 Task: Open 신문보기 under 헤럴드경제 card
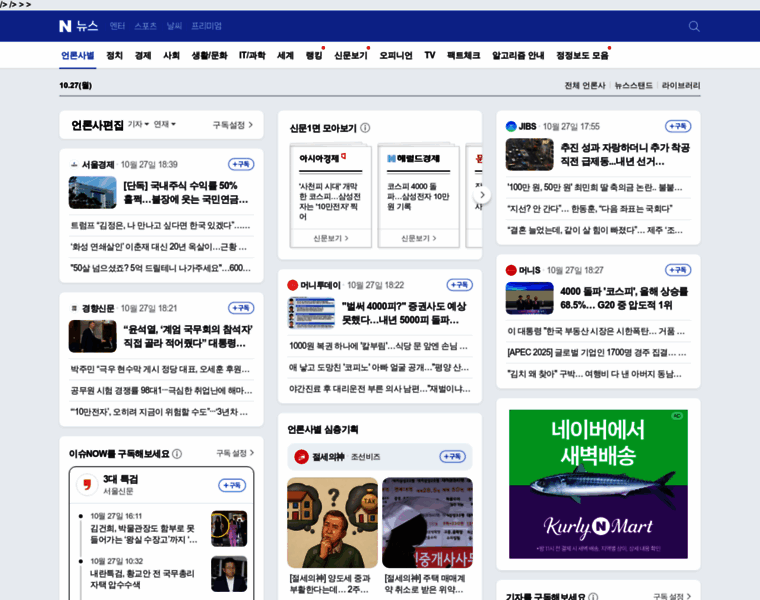(x=418, y=238)
